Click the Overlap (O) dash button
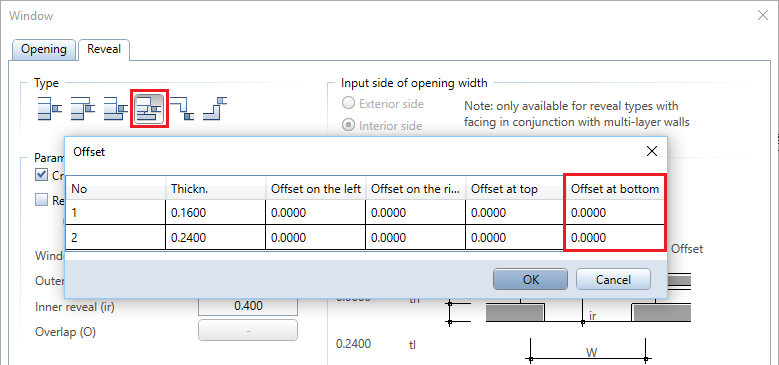779x365 pixels. pyautogui.click(x=248, y=330)
